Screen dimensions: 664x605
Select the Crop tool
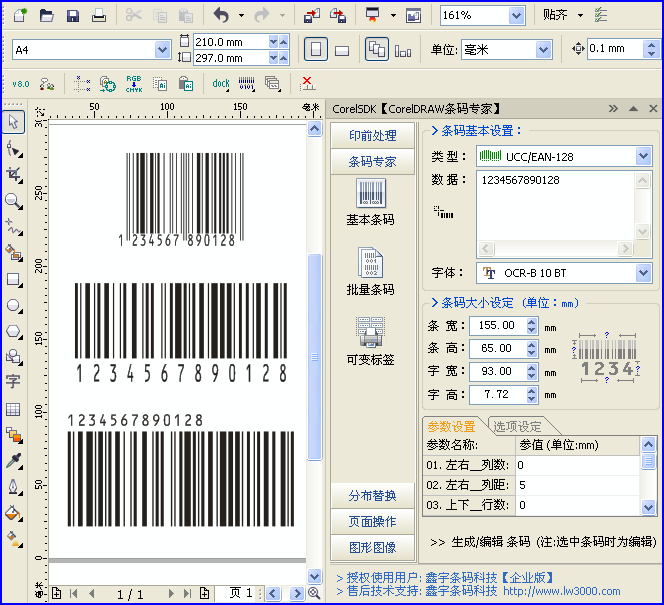point(14,175)
